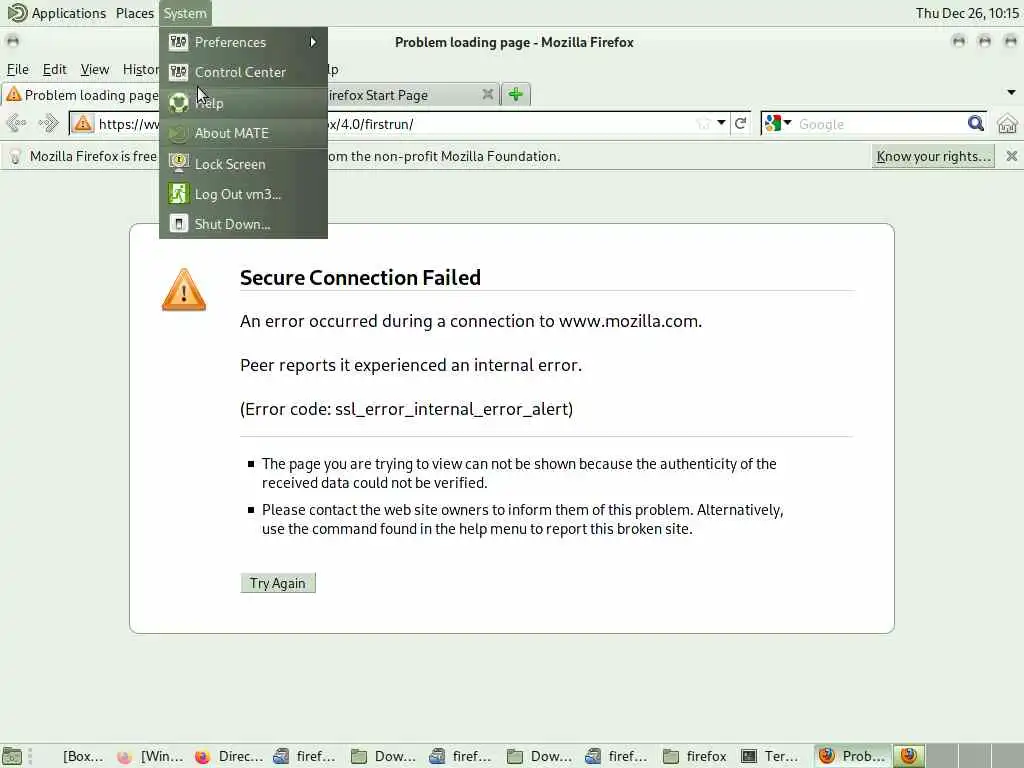Screen dimensions: 1024x768
Task: Click the Secure Connection Failed heading
Action: pos(360,278)
